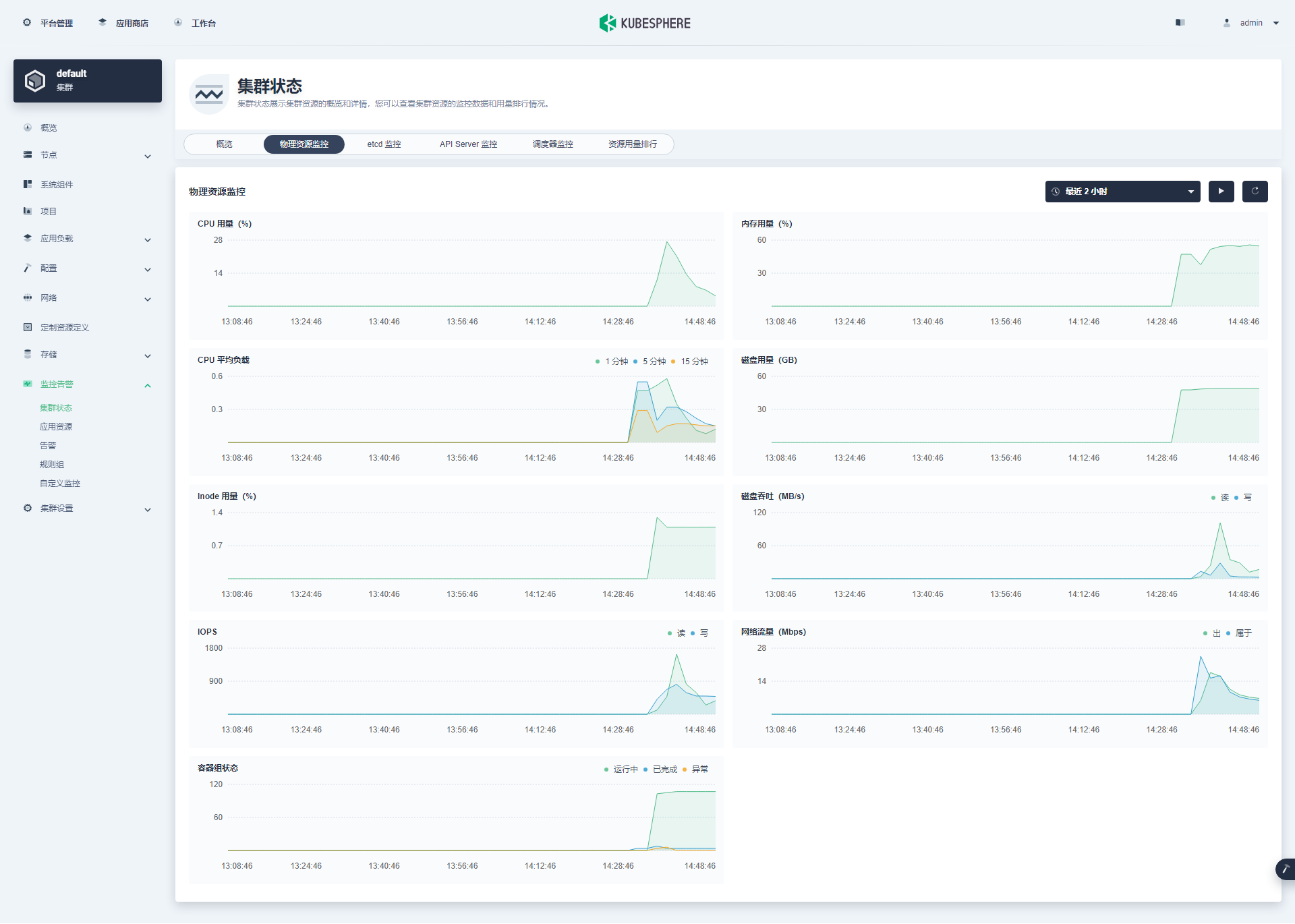Screen dimensions: 1295x924
Task: Select 集群状态 under 监控告警
Action: pyautogui.click(x=56, y=408)
